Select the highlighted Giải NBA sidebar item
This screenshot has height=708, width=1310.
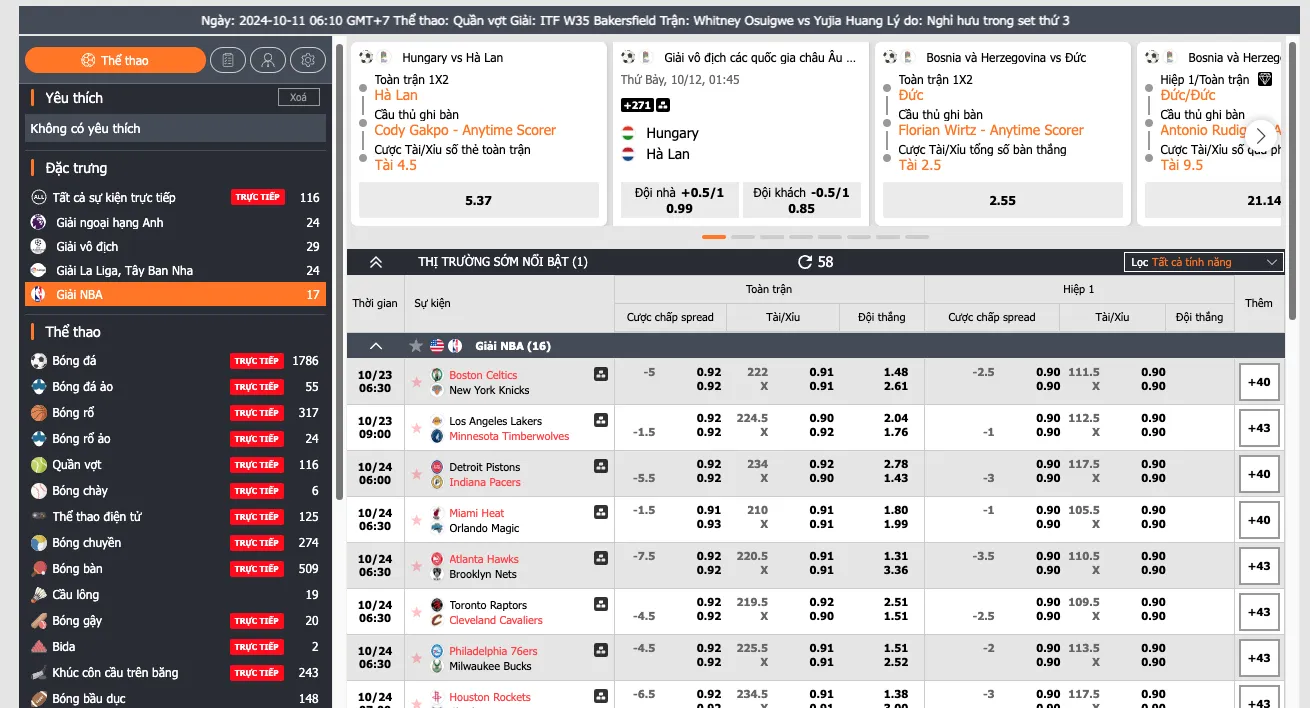pyautogui.click(x=175, y=294)
